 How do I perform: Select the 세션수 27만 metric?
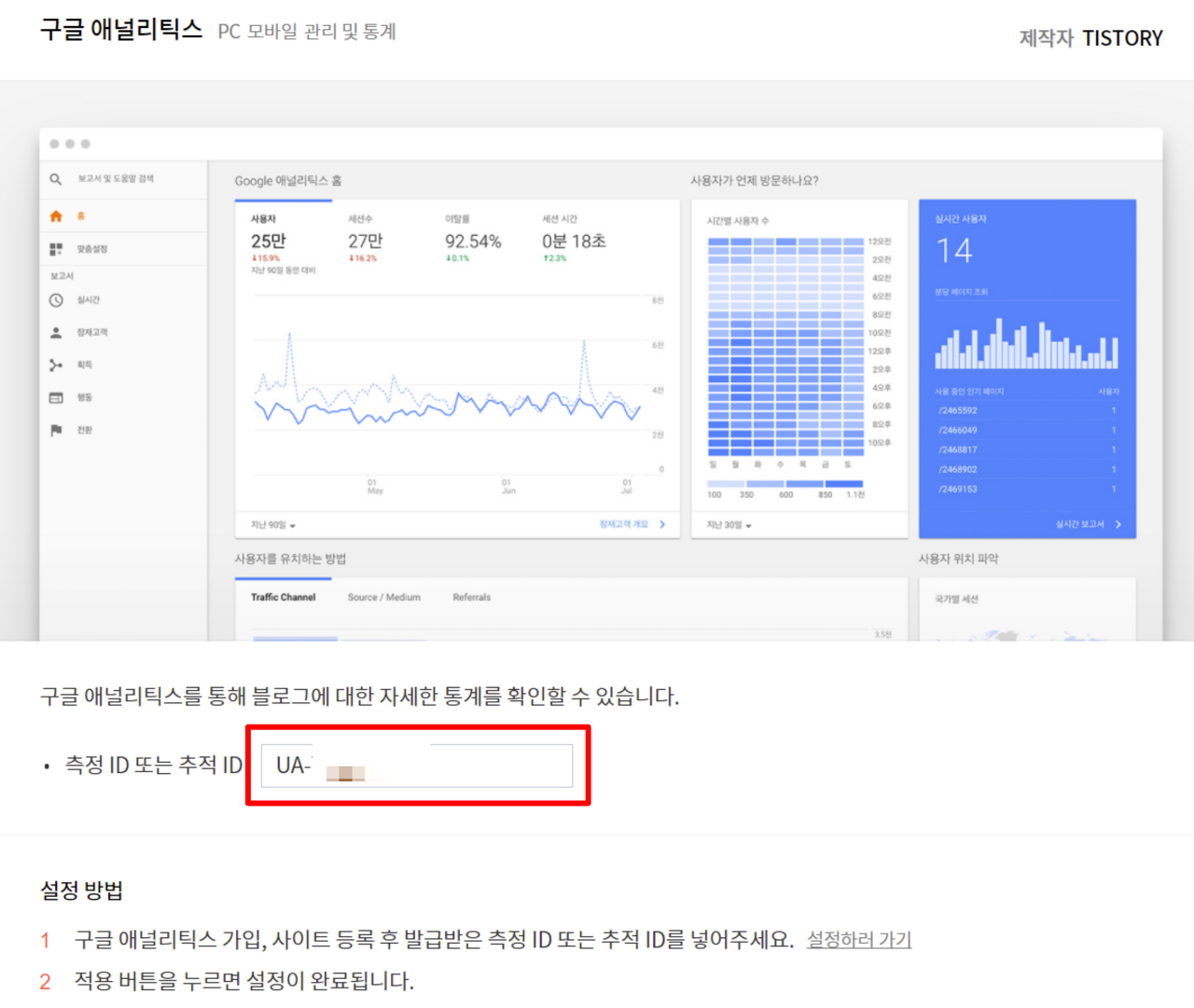click(x=366, y=239)
